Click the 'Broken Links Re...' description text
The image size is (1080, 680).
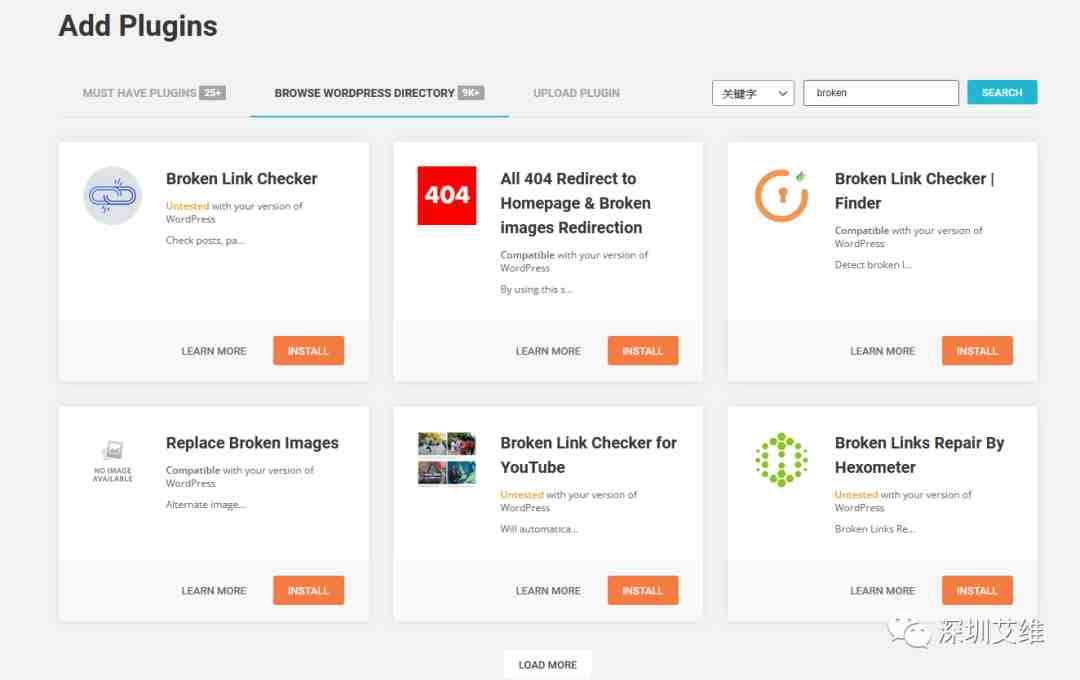874,529
